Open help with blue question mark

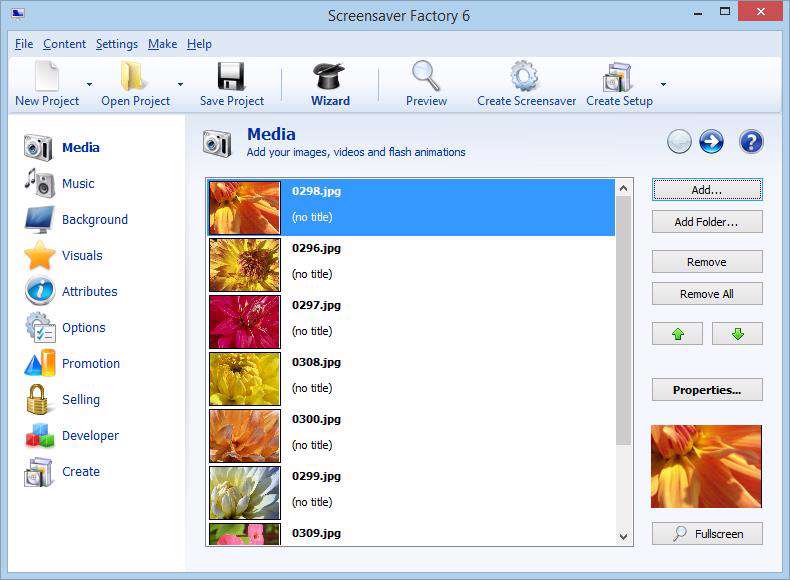coord(751,142)
